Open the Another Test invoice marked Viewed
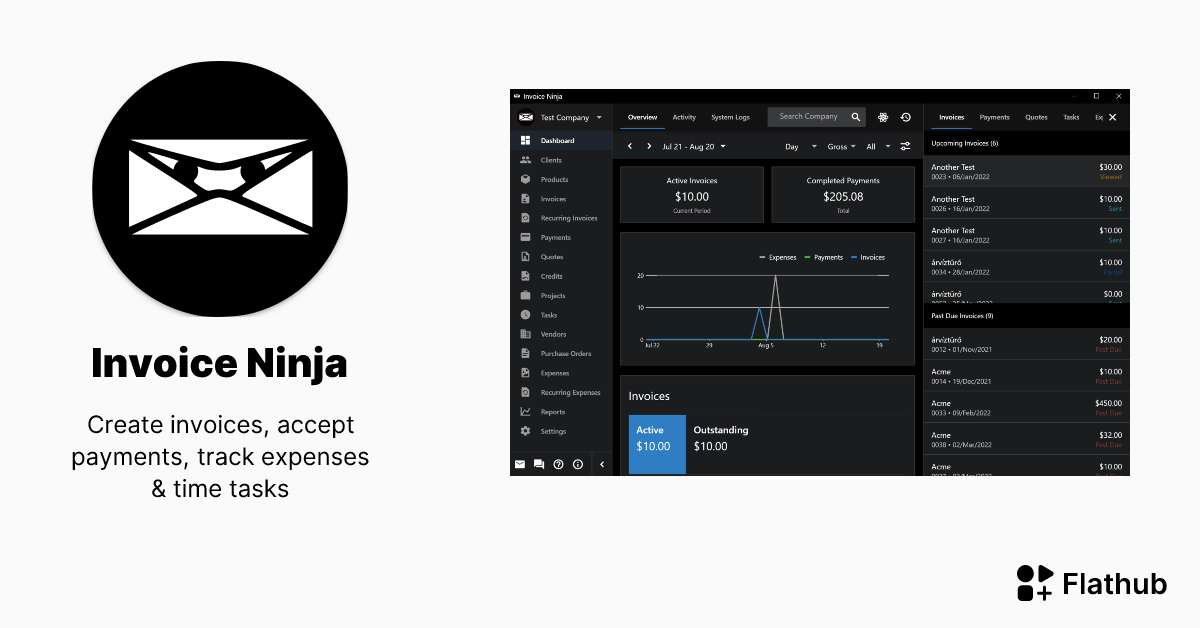Screen dimensions: 1200x628 click(1025, 172)
